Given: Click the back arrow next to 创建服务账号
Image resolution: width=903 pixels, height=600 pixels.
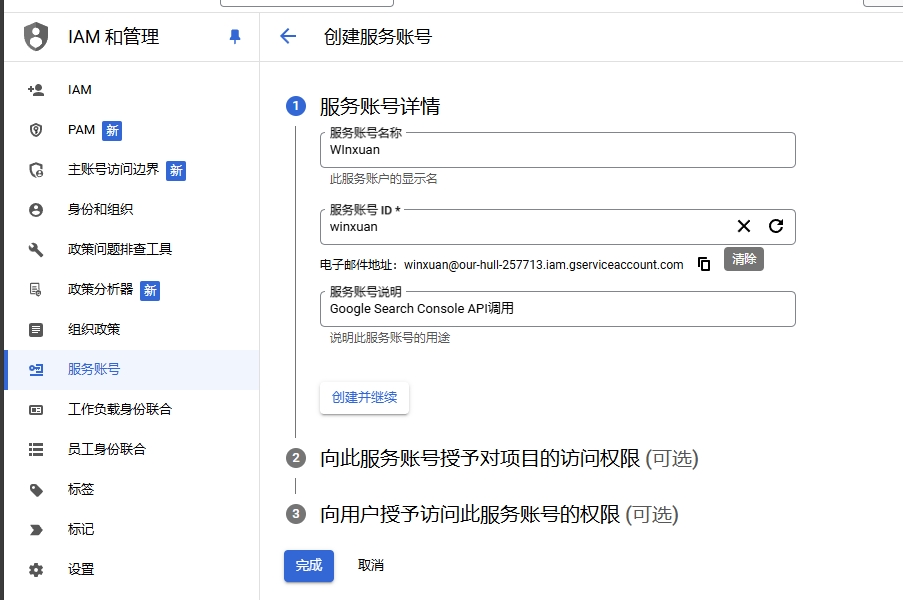Looking at the screenshot, I should (x=288, y=37).
